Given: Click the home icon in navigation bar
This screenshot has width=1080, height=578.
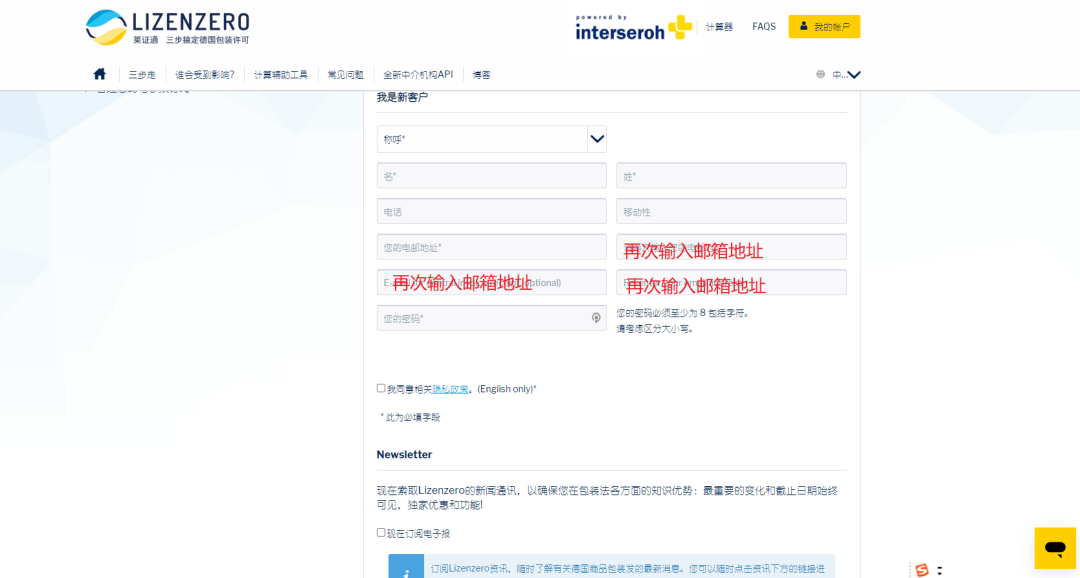Looking at the screenshot, I should (x=99, y=74).
